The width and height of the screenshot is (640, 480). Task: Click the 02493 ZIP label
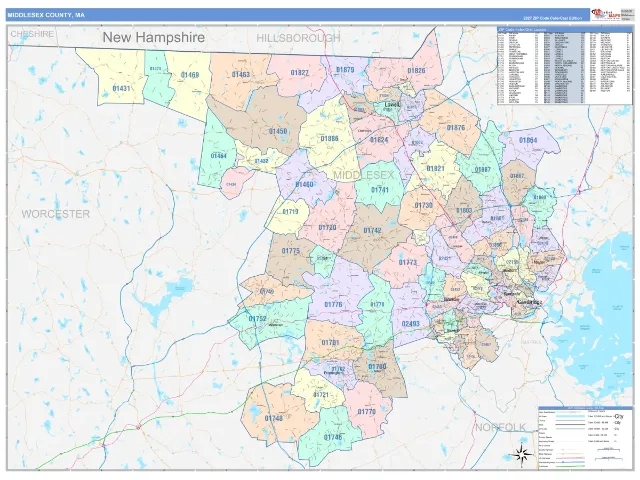pyautogui.click(x=411, y=324)
